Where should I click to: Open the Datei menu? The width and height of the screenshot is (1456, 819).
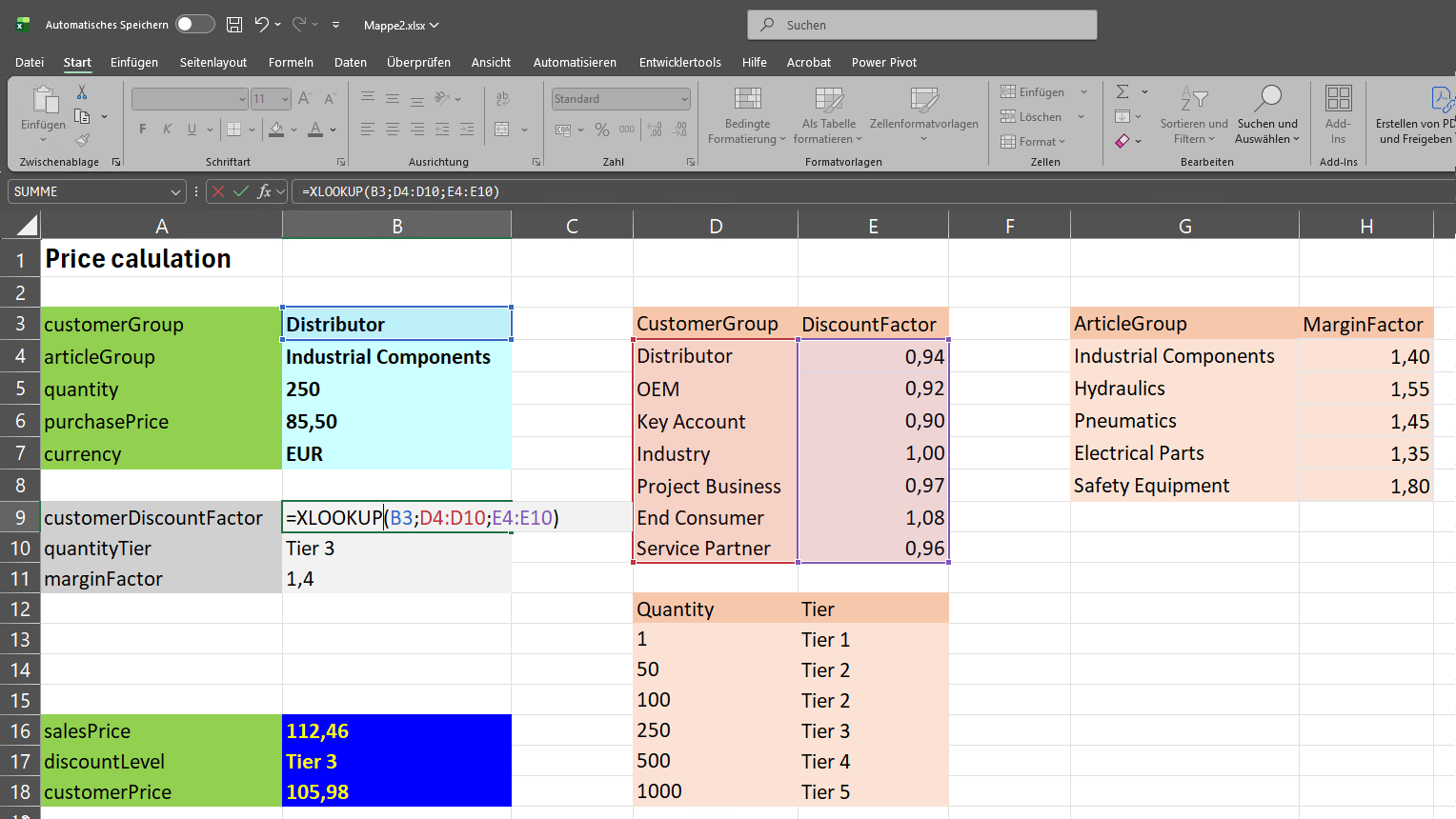(x=30, y=62)
